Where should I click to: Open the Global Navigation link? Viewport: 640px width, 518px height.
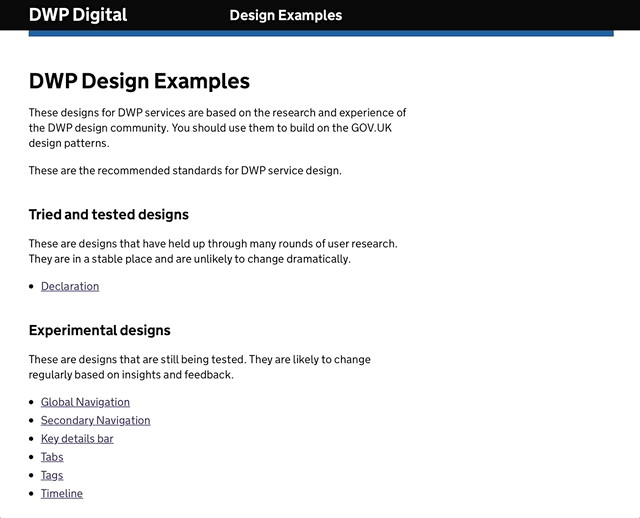tap(85, 402)
